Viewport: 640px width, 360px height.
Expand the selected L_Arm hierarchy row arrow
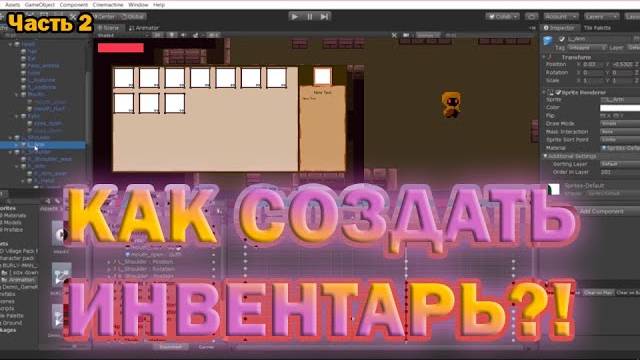17,144
